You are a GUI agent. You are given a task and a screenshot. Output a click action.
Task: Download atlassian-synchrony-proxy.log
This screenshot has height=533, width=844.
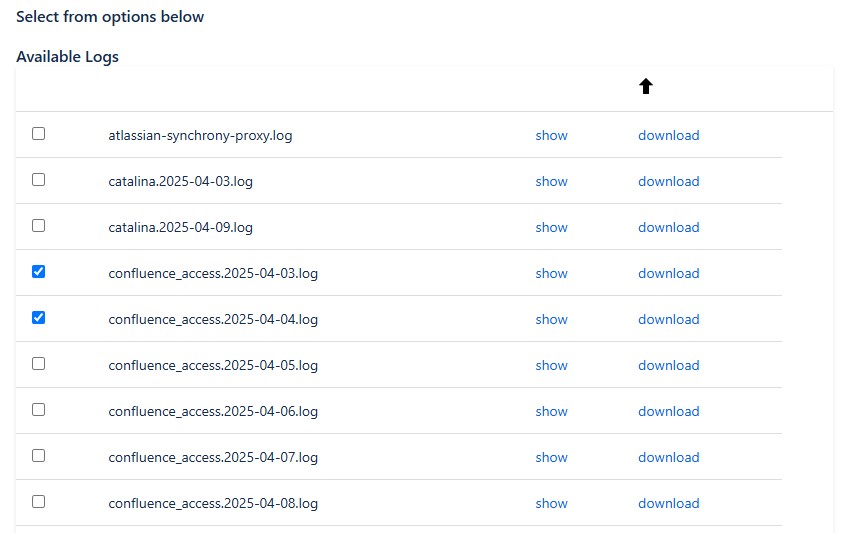pos(668,135)
